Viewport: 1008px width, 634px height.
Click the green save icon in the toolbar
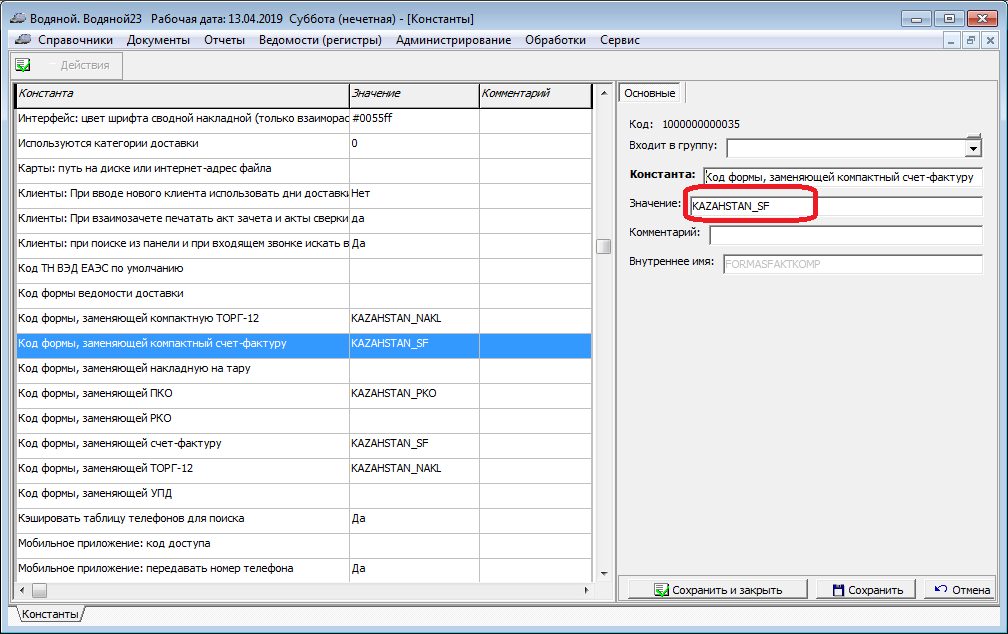pyautogui.click(x=23, y=65)
